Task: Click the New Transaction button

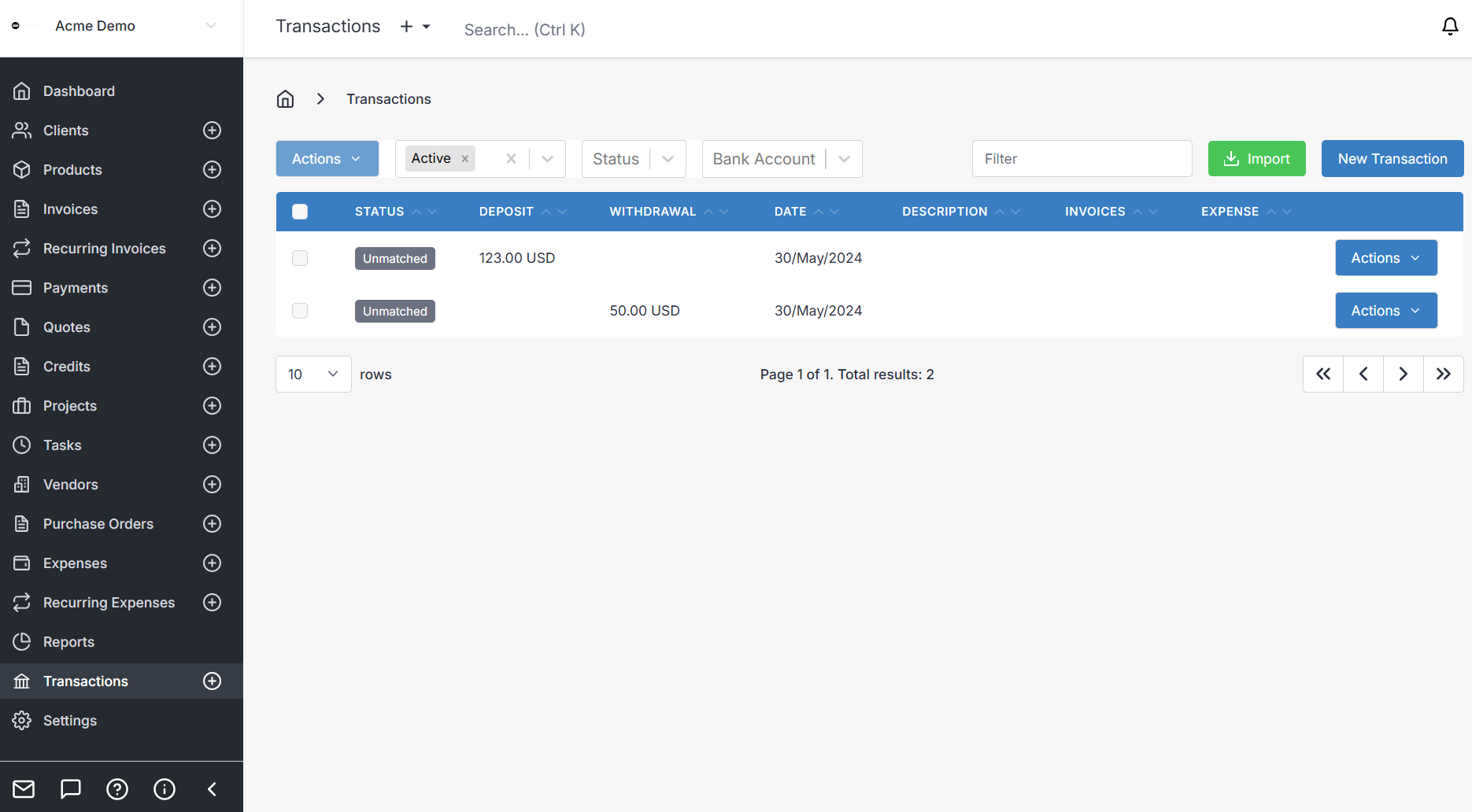Action: coord(1392,159)
